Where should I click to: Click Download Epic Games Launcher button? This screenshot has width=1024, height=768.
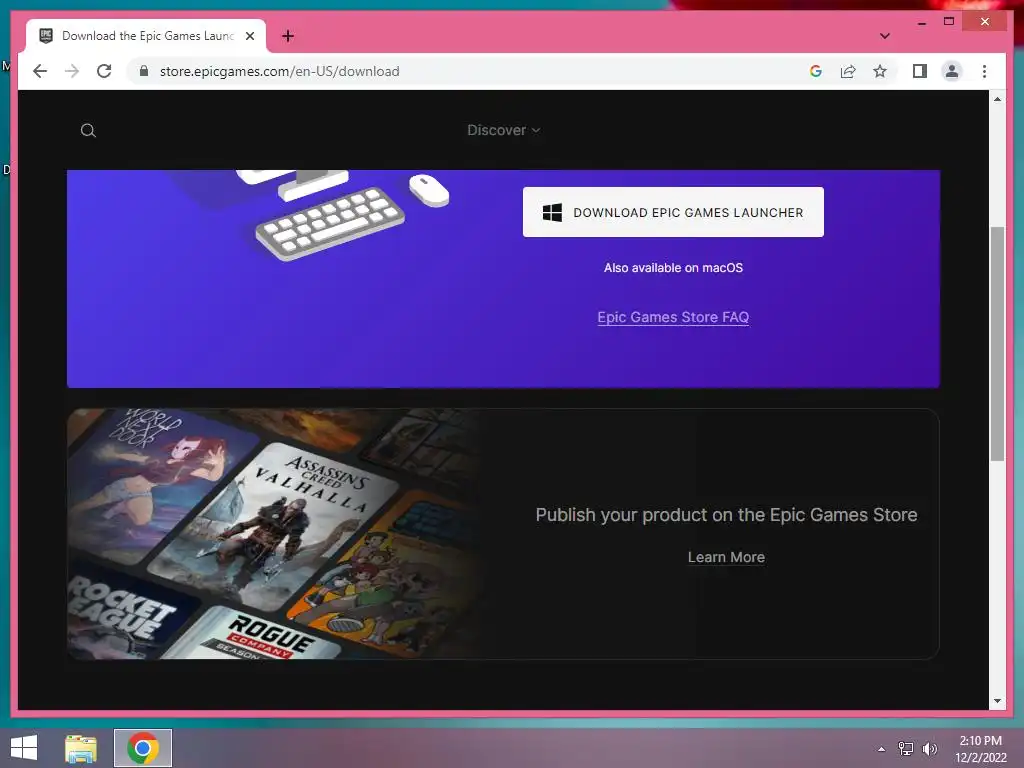(673, 212)
